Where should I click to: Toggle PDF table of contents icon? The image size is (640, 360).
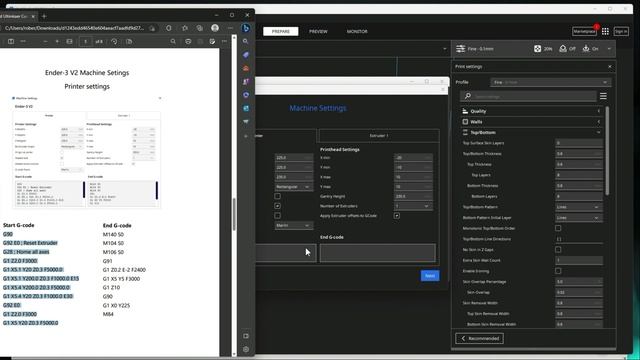(11, 41)
